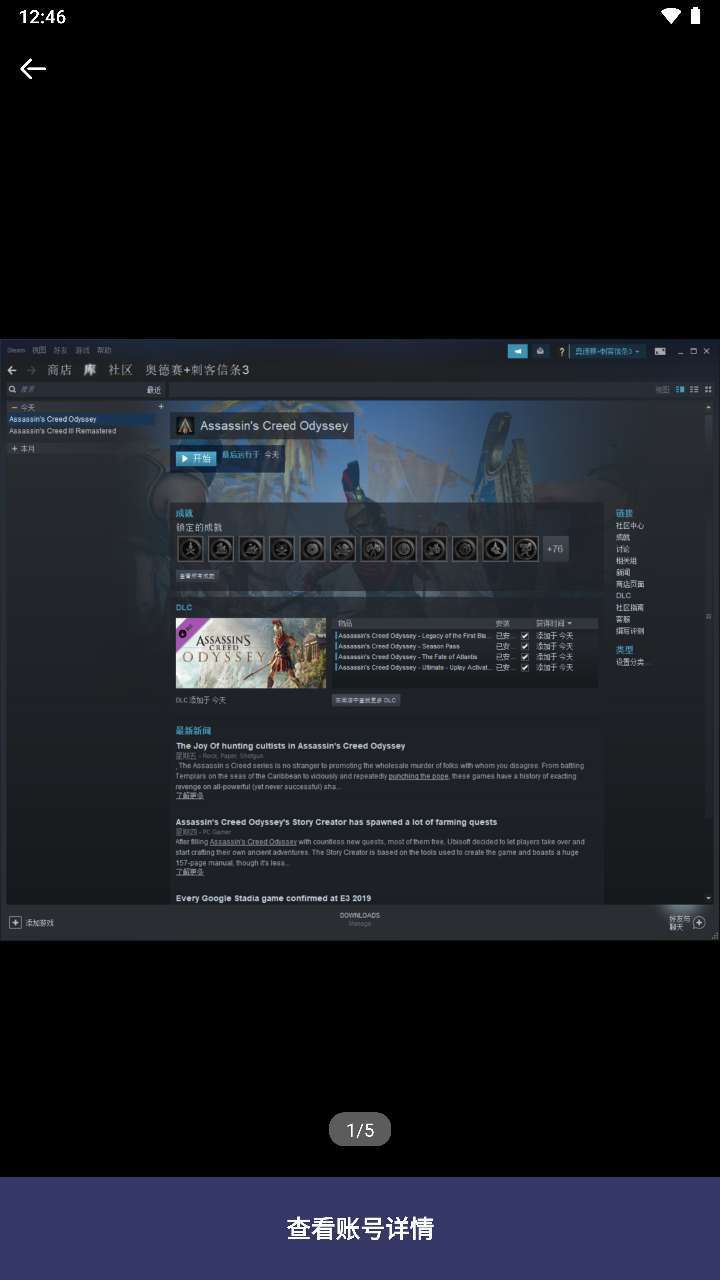720x1280 pixels.
Task: Click Steam's back navigation arrow
Action: click(13, 370)
